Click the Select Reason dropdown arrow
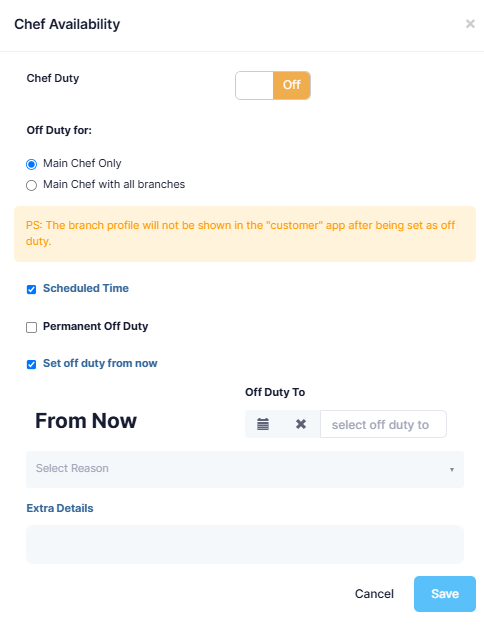 coord(451,470)
